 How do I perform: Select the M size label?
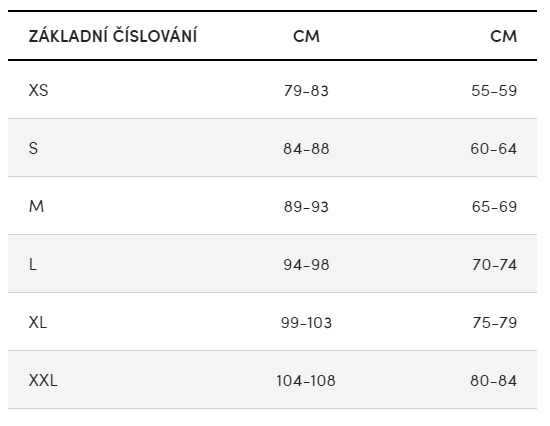pos(36,206)
